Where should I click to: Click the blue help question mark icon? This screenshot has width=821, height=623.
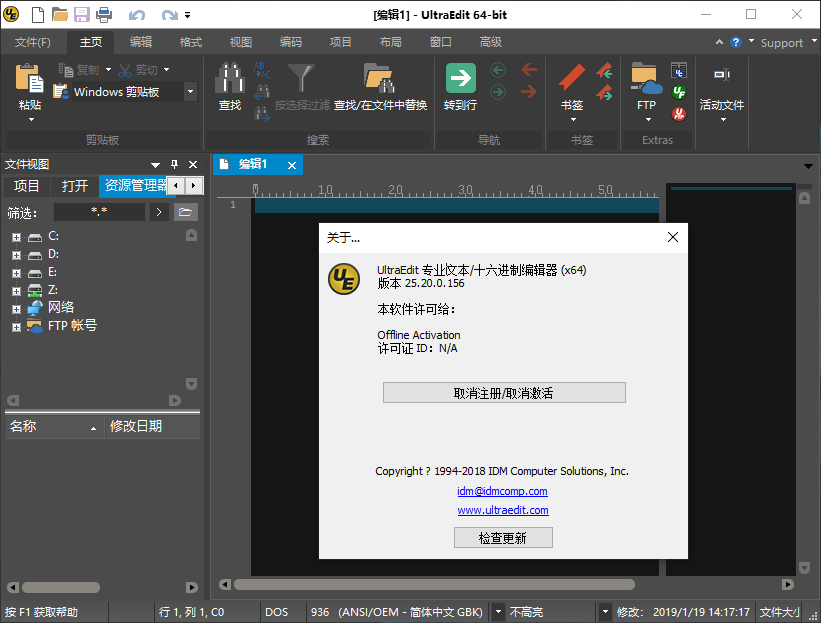point(736,42)
